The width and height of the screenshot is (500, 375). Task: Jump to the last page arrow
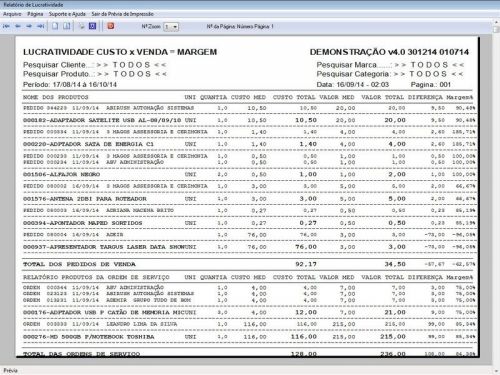[40, 26]
